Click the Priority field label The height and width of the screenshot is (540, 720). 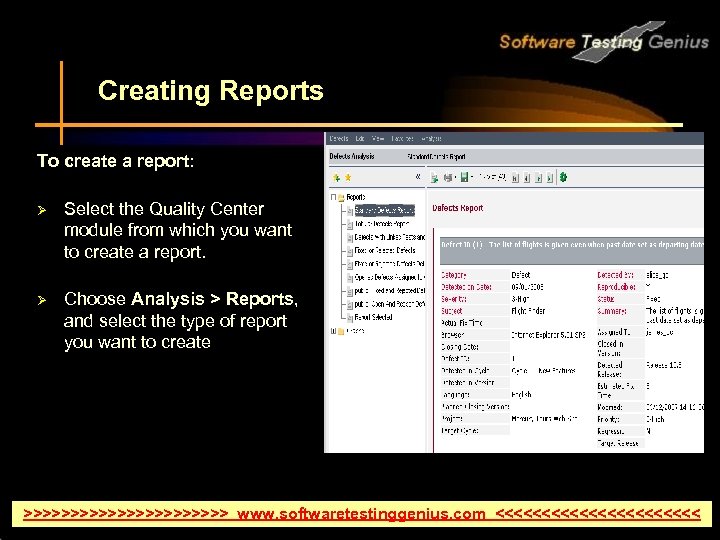(x=608, y=419)
